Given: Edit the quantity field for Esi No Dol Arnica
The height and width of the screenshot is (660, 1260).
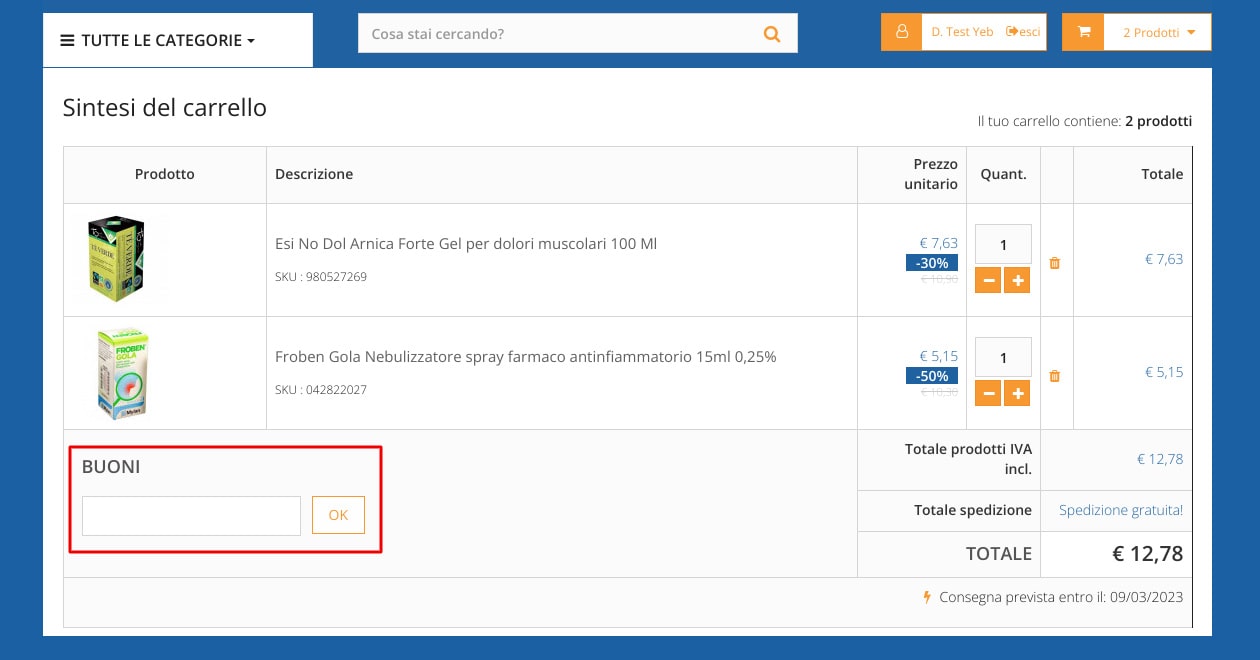Looking at the screenshot, I should click(x=1003, y=244).
